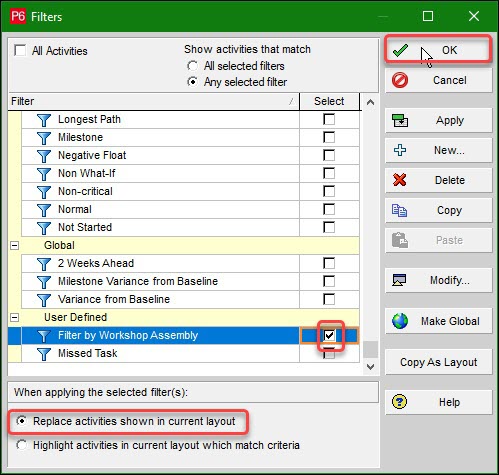Select the Any selected filter radio button
This screenshot has width=499, height=475.
pyautogui.click(x=192, y=82)
